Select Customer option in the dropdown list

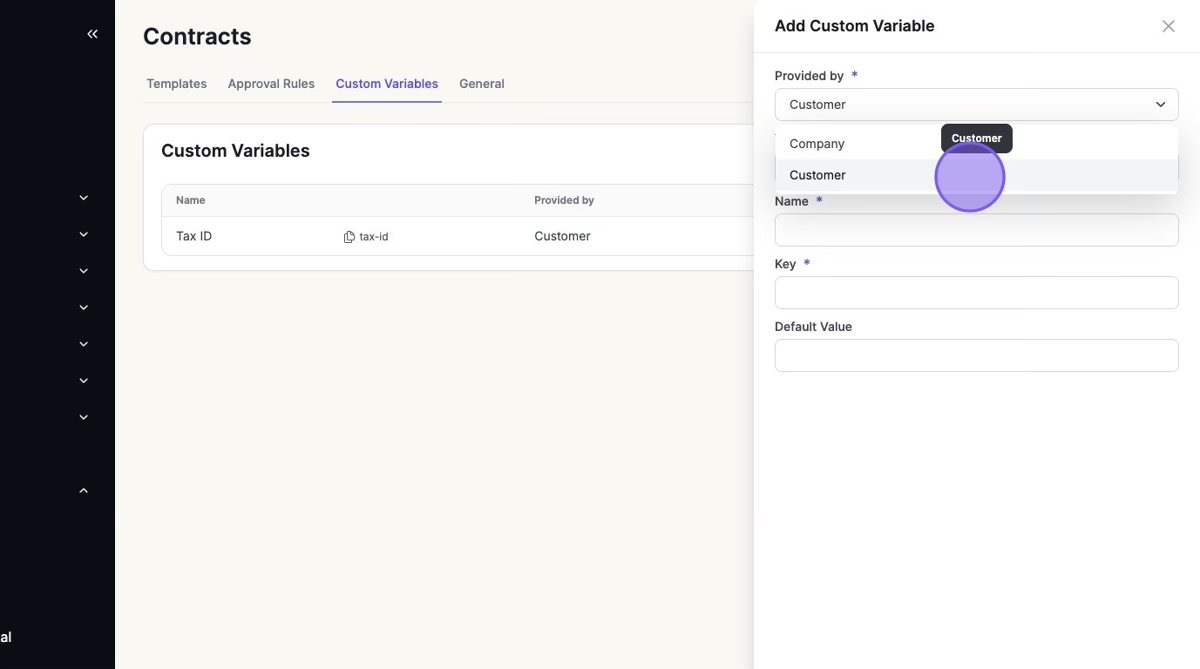click(x=817, y=175)
